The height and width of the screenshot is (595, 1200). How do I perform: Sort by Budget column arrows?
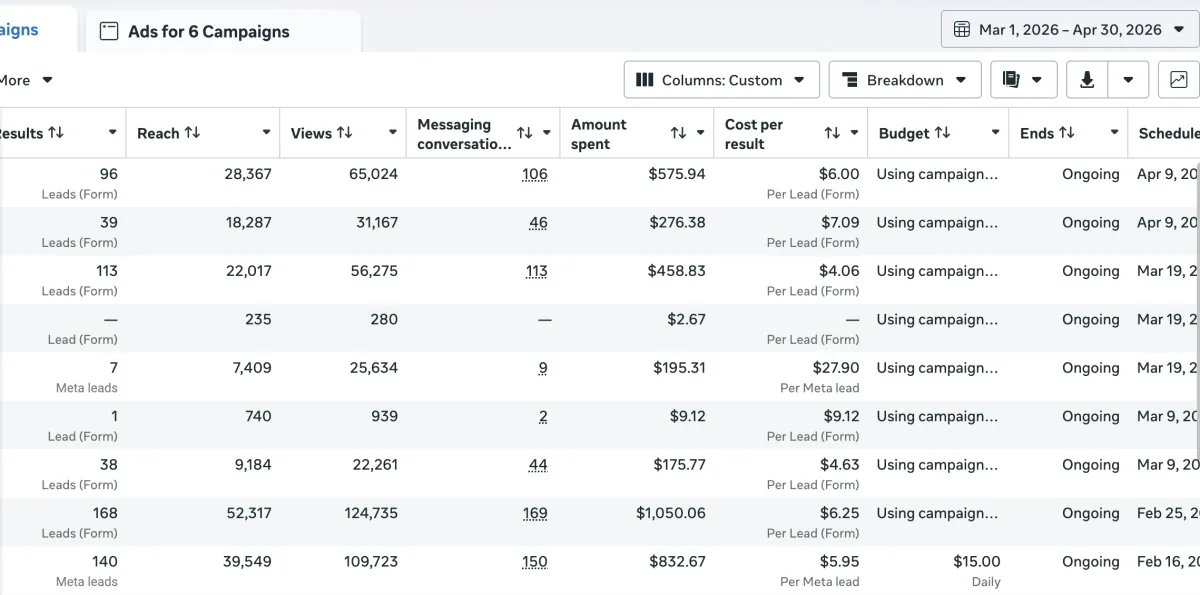click(942, 133)
